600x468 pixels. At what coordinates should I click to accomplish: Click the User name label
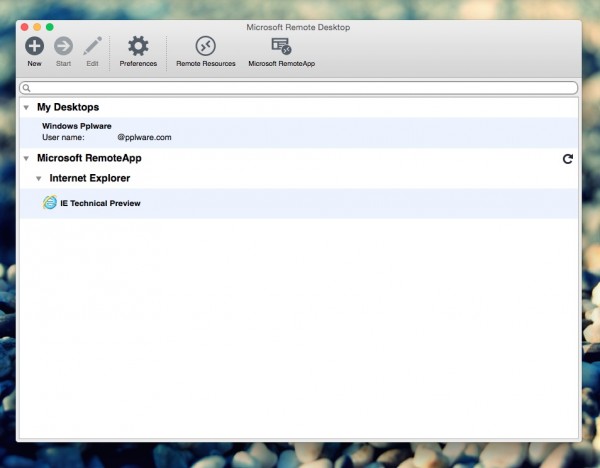point(63,137)
